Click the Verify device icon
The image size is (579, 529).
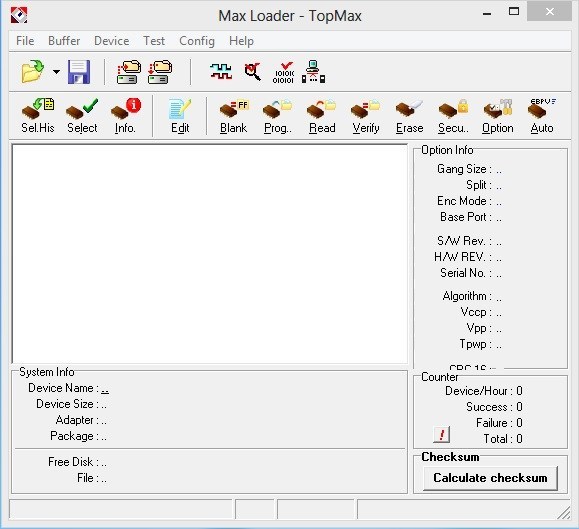(x=366, y=116)
